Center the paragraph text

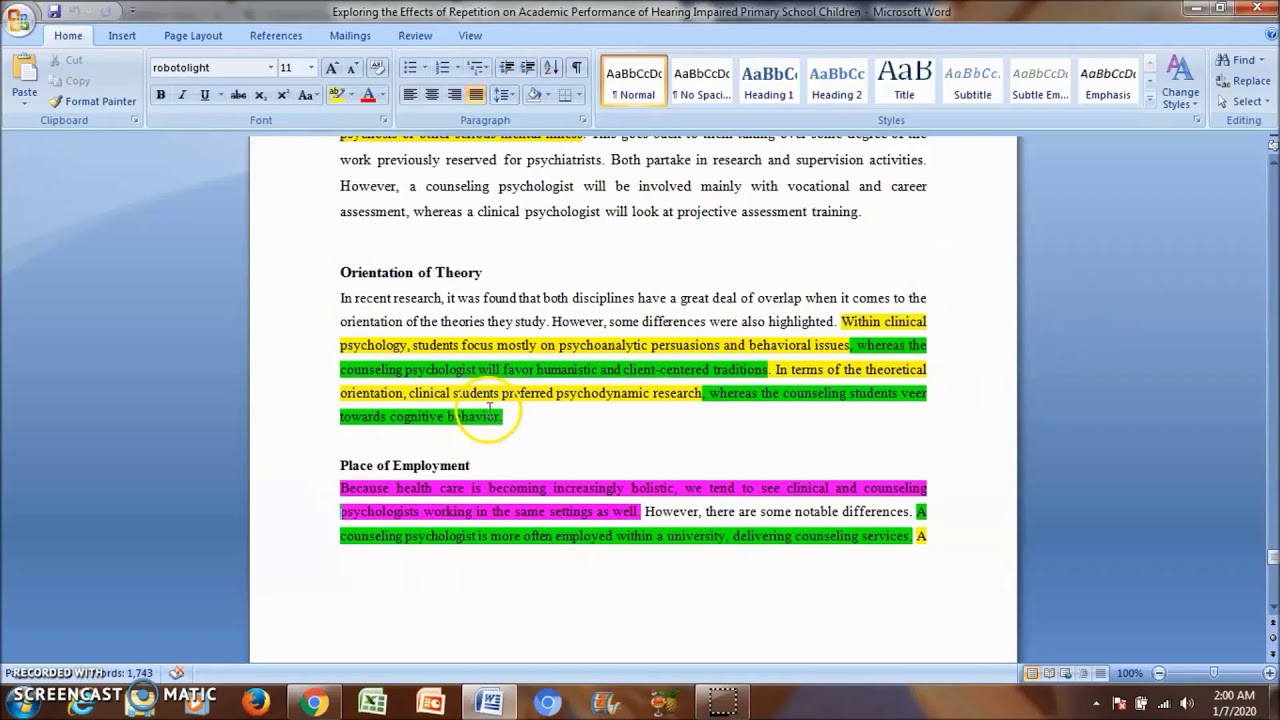point(432,95)
